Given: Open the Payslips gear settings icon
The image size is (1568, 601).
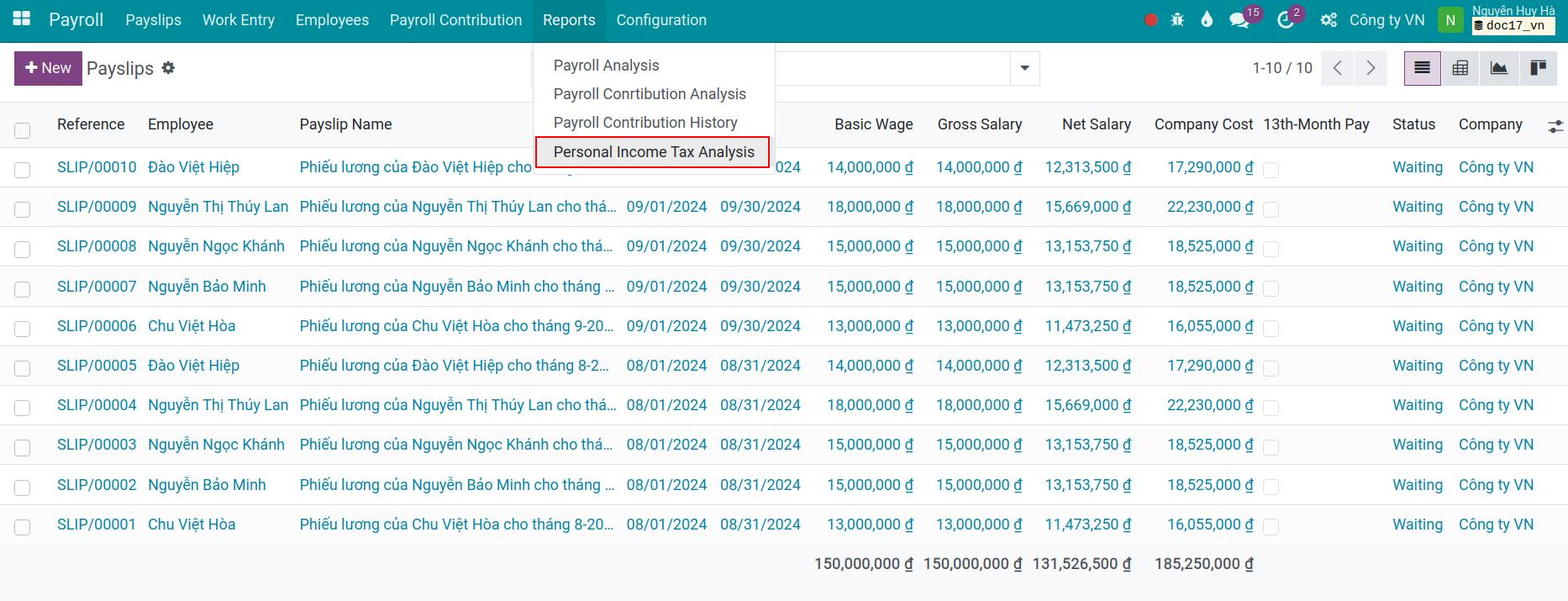Looking at the screenshot, I should [168, 68].
